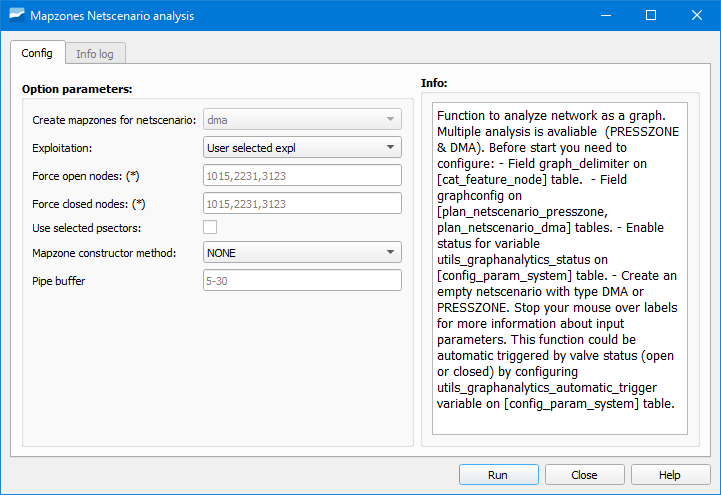Click inside the Info description text box
This screenshot has width=721, height=495.
tap(559, 268)
